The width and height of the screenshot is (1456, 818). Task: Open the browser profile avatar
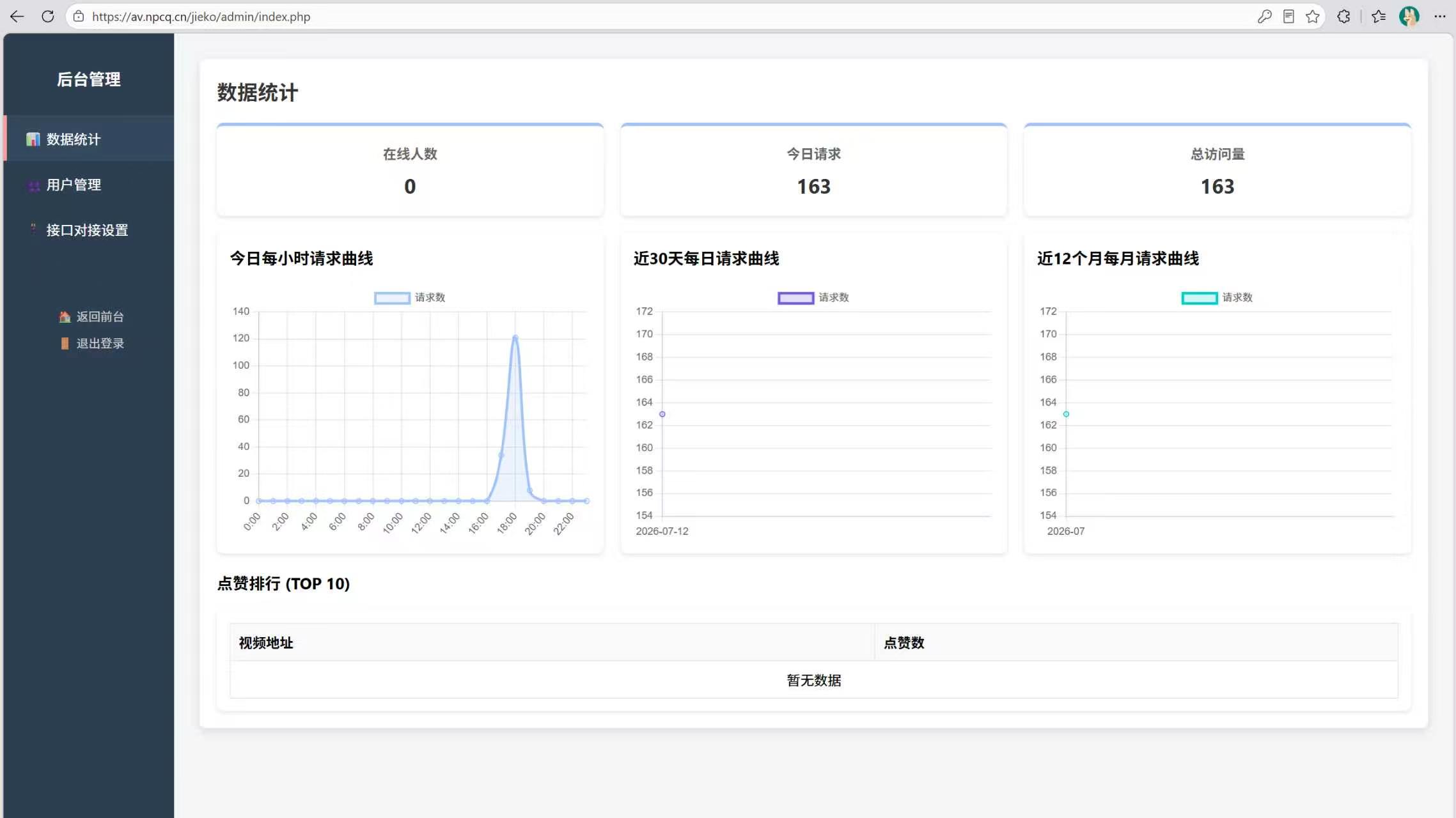[1409, 17]
